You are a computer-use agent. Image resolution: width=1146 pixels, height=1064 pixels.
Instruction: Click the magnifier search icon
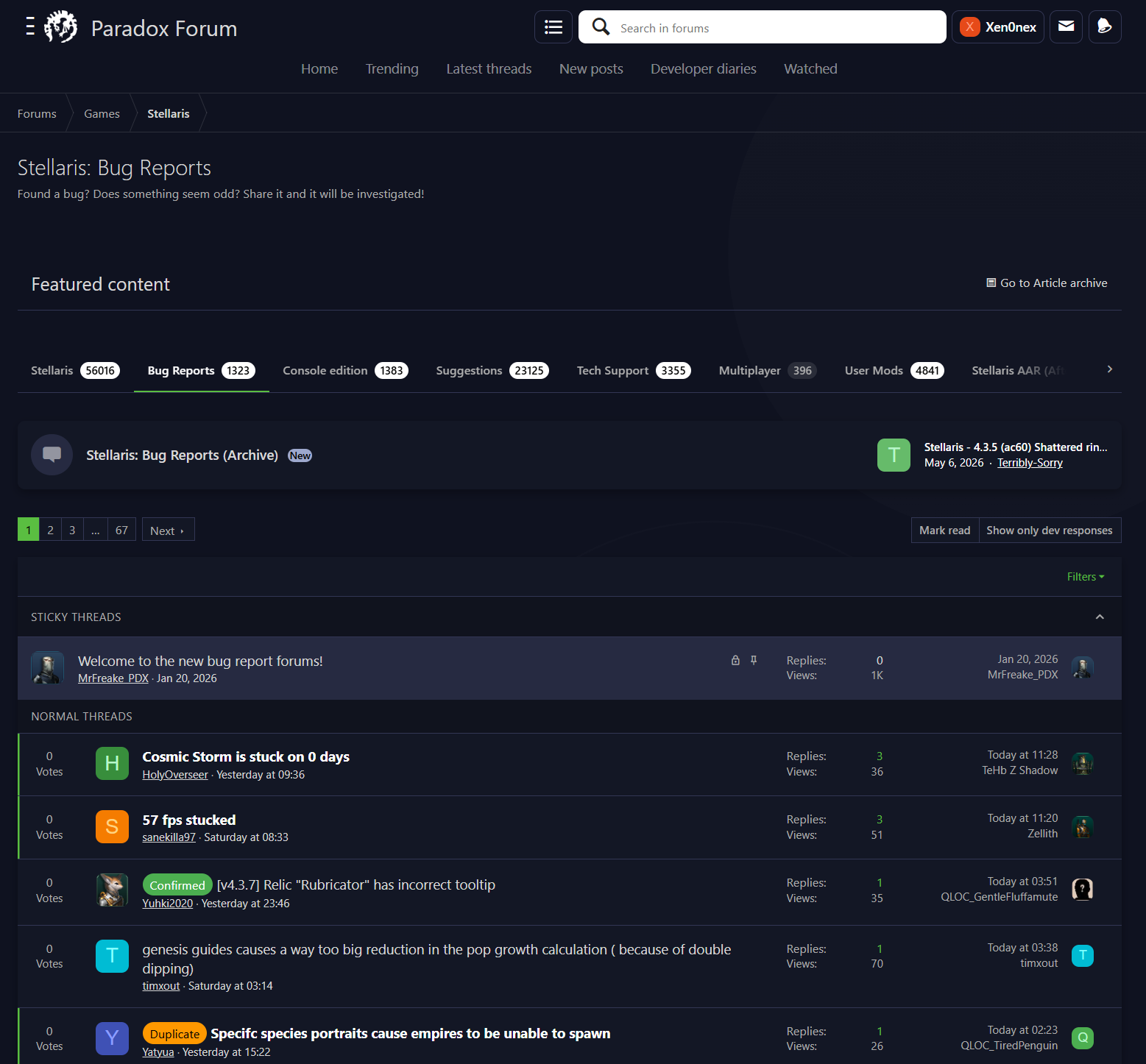coord(601,27)
